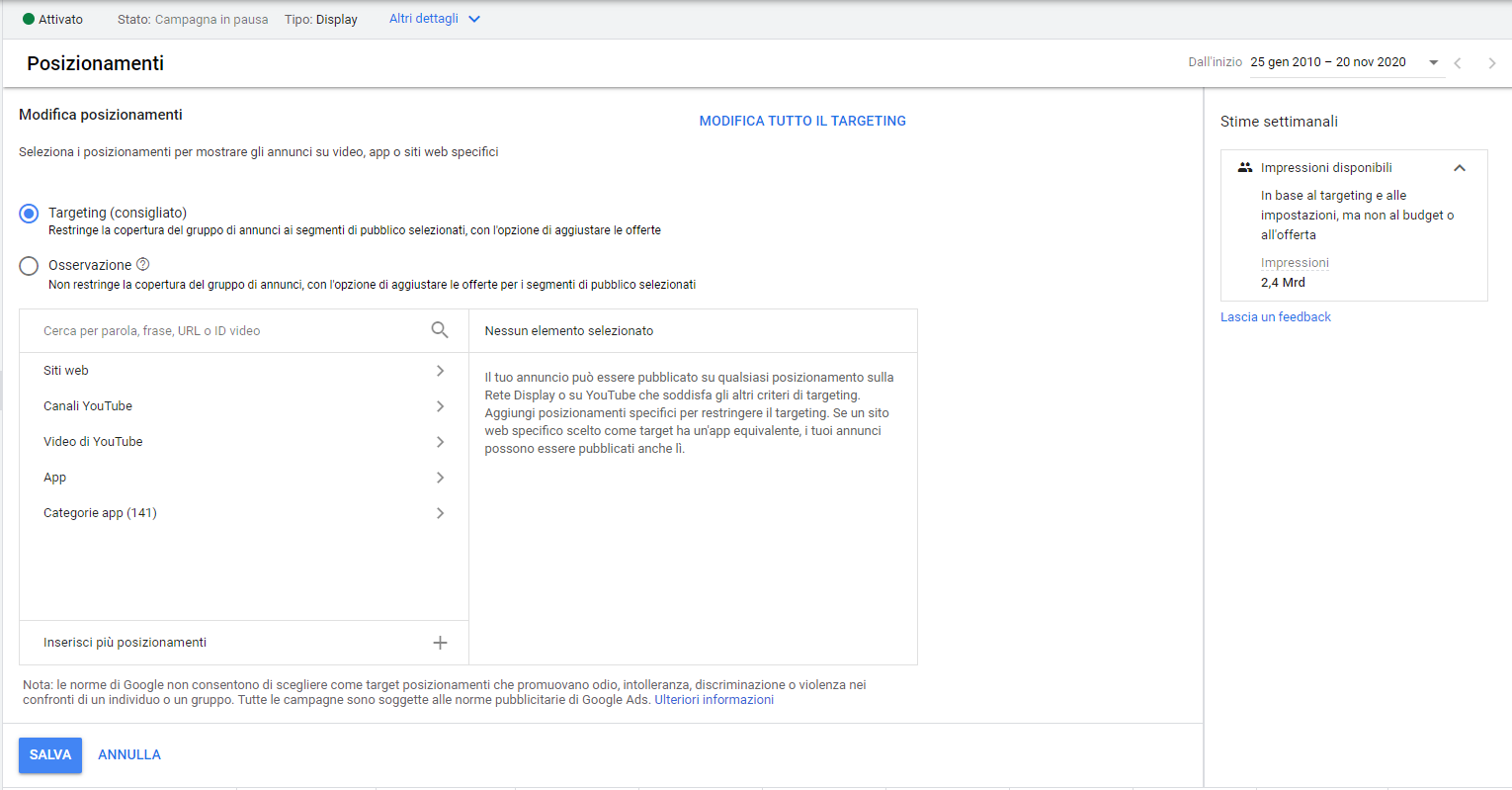Open the Lascia un feedback link
Viewport: 1512px width, 790px height.
1276,317
